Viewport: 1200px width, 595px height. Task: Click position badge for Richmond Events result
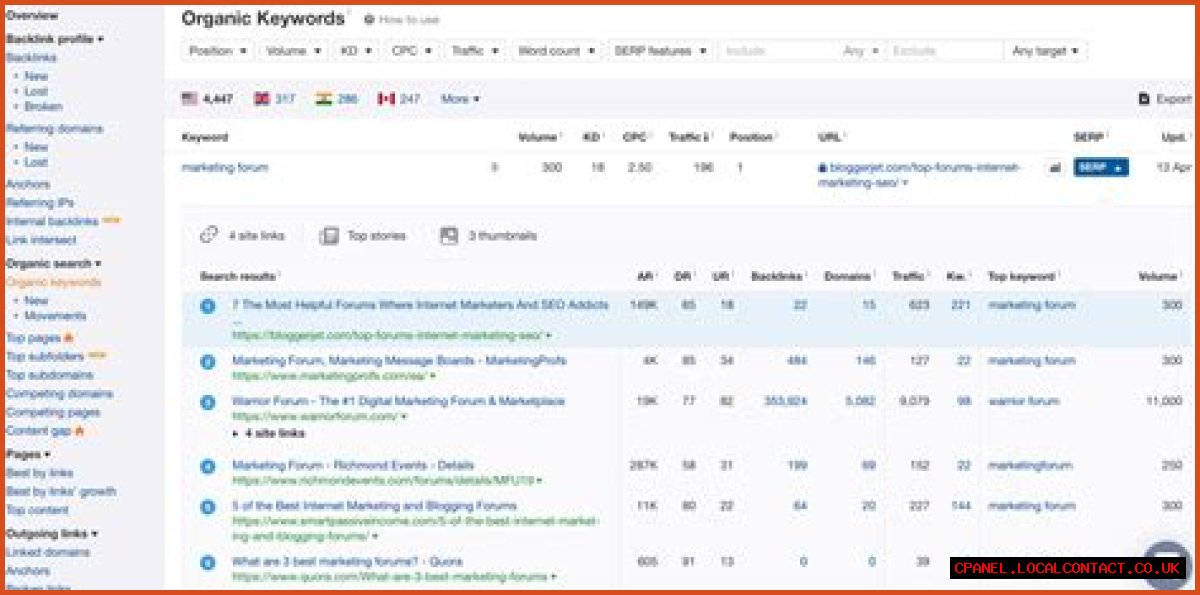click(208, 466)
